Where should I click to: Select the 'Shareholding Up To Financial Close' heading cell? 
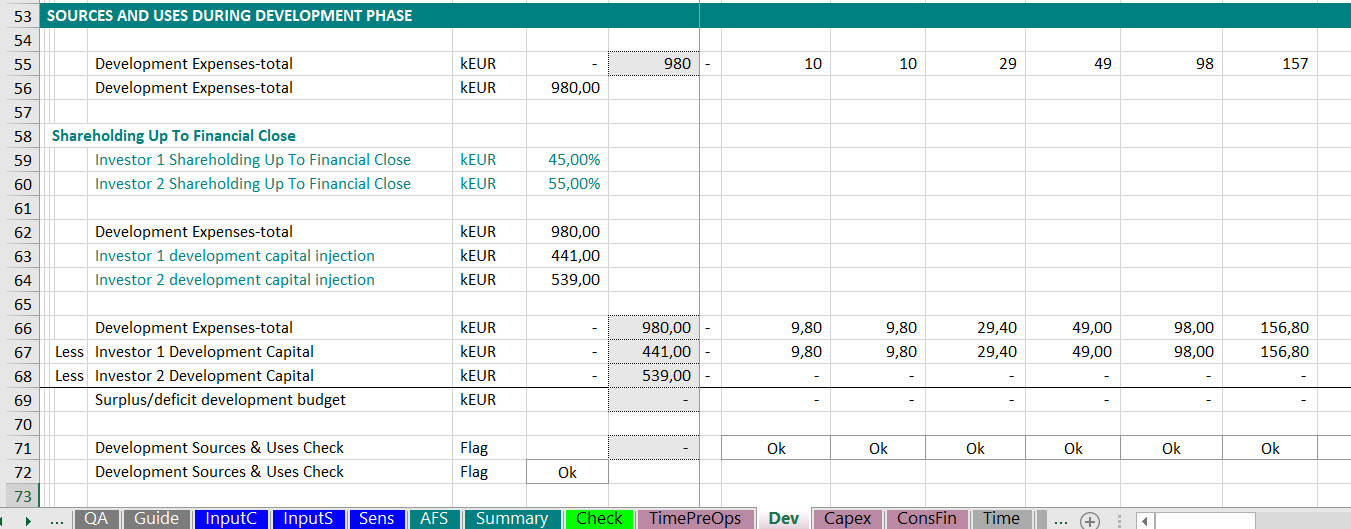(x=173, y=136)
